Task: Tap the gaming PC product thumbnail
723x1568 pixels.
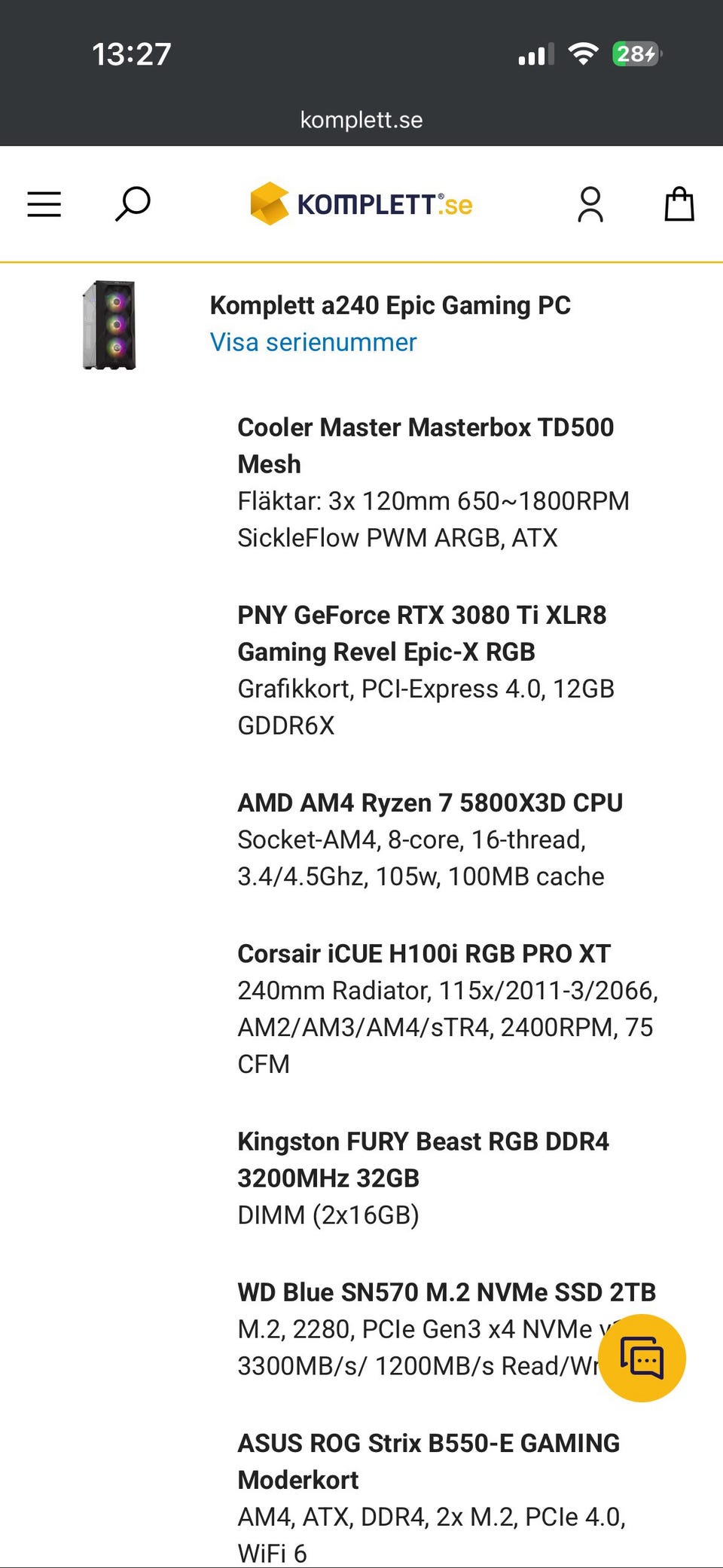Action: point(109,325)
